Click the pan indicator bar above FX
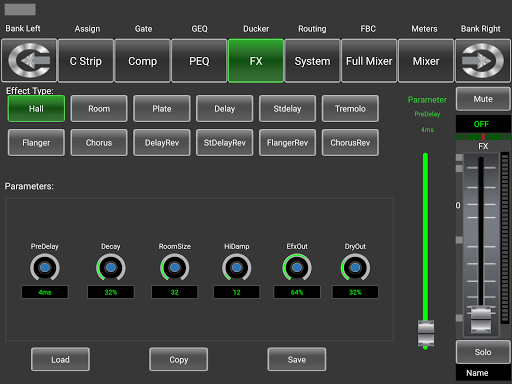 point(483,137)
